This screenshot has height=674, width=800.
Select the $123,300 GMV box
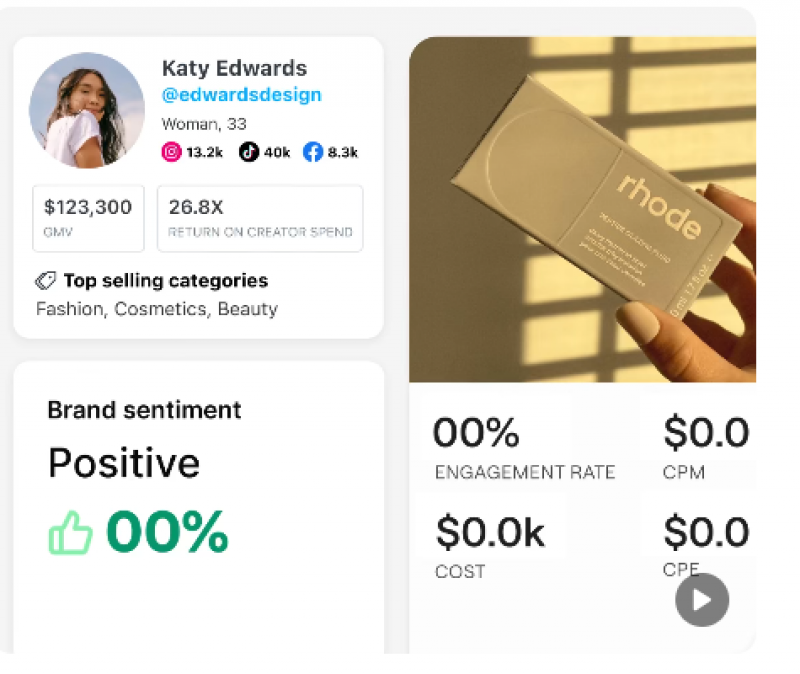88,218
